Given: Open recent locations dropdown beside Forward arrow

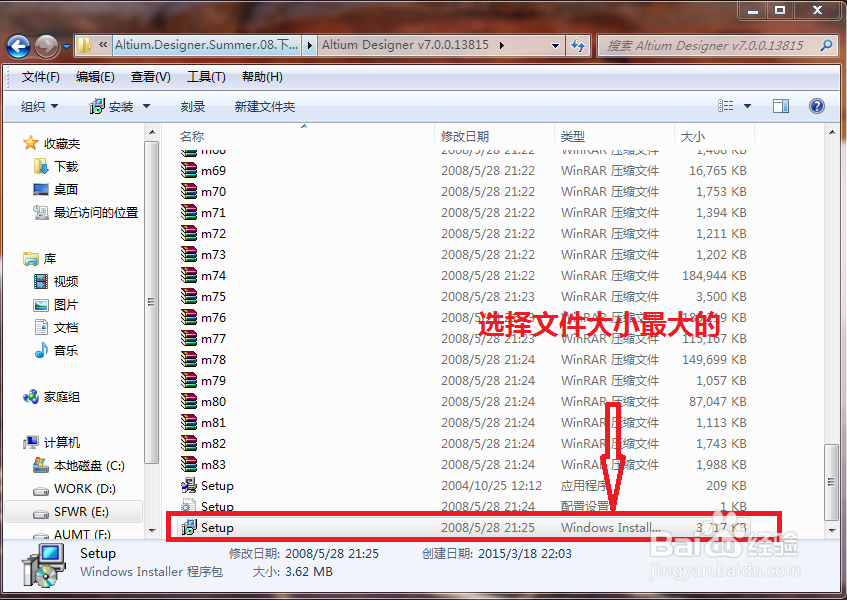Looking at the screenshot, I should (66, 47).
